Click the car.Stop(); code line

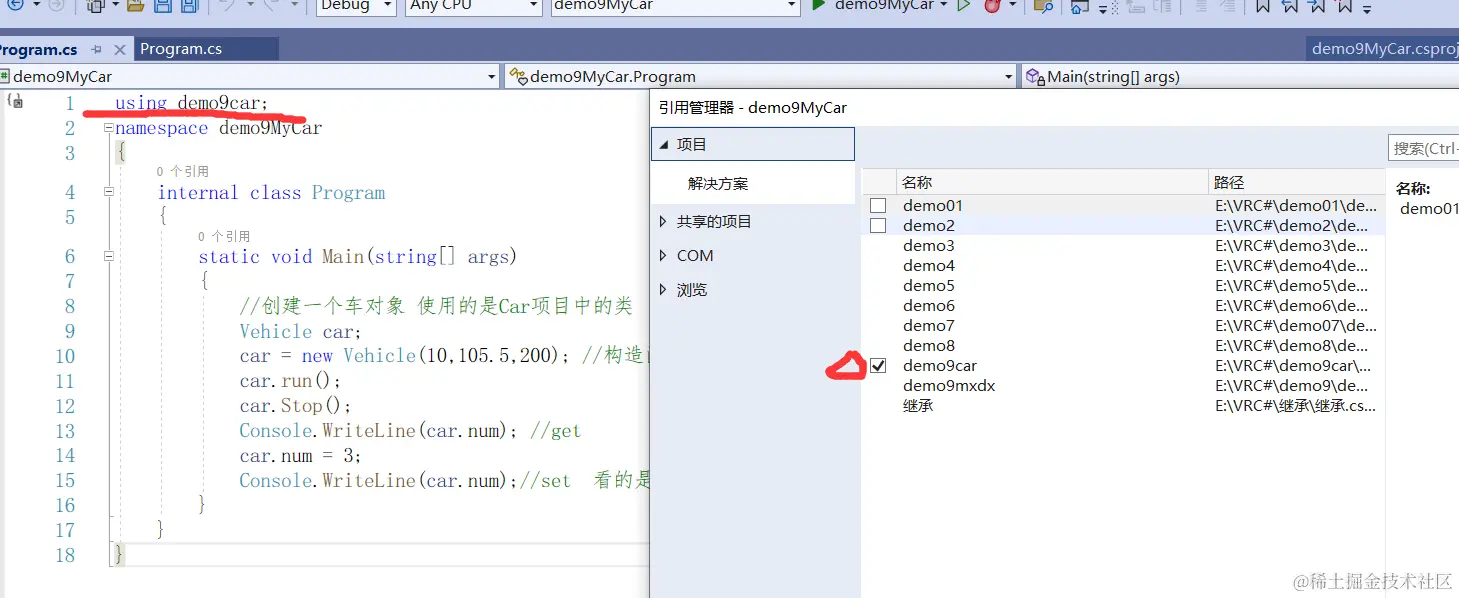pyautogui.click(x=295, y=406)
